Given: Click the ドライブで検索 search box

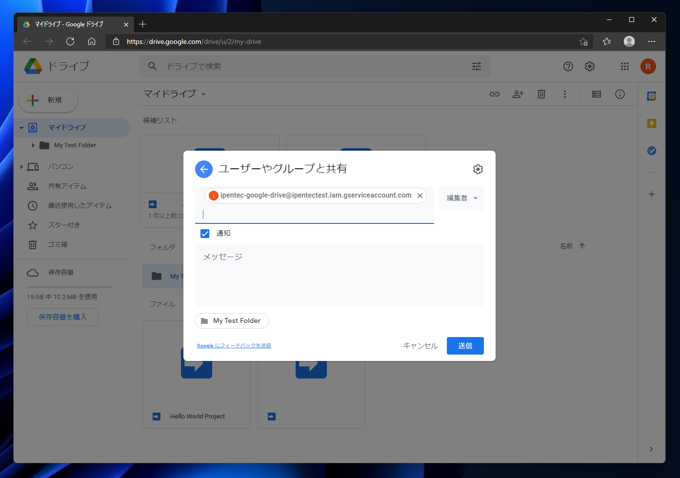Looking at the screenshot, I should click(314, 66).
